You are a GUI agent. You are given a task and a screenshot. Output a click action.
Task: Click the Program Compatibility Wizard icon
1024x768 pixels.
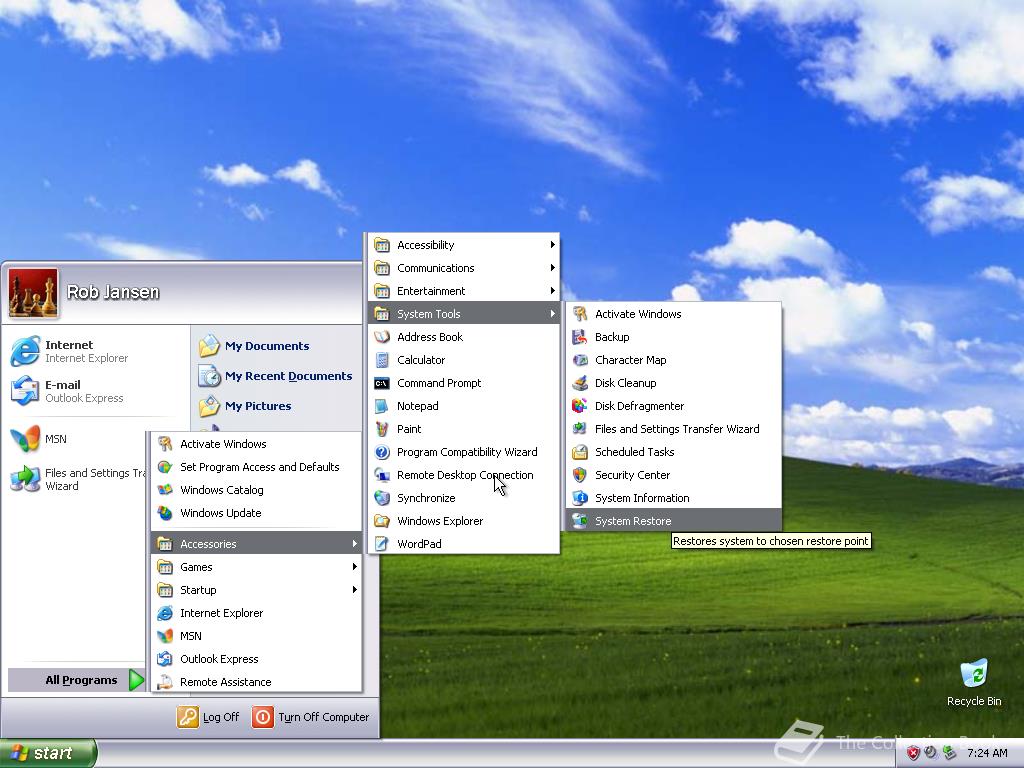(x=382, y=452)
